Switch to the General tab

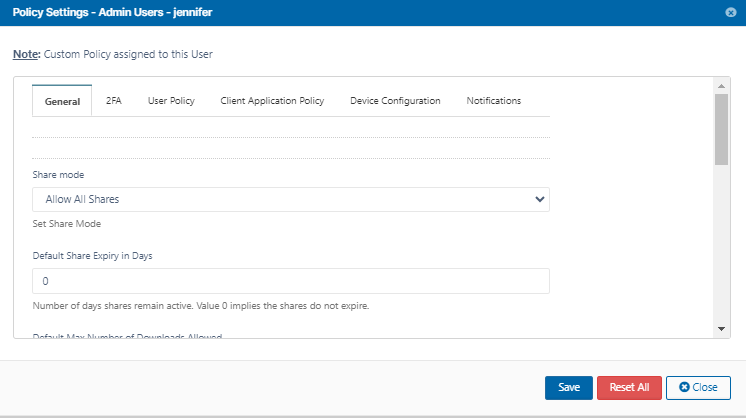click(x=62, y=101)
